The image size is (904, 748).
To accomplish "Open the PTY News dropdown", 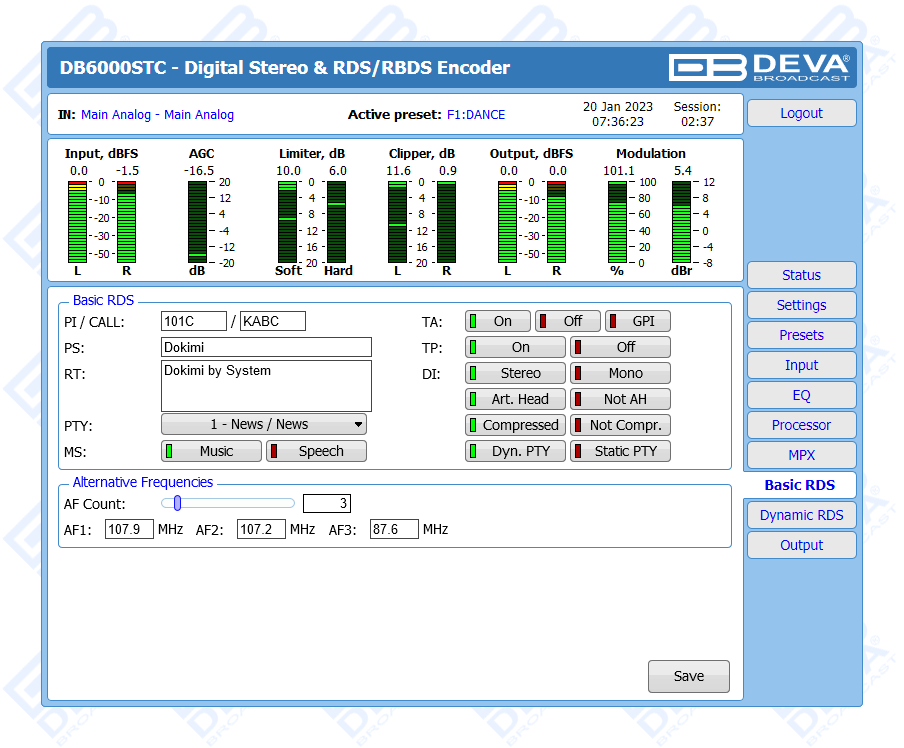I will point(264,424).
